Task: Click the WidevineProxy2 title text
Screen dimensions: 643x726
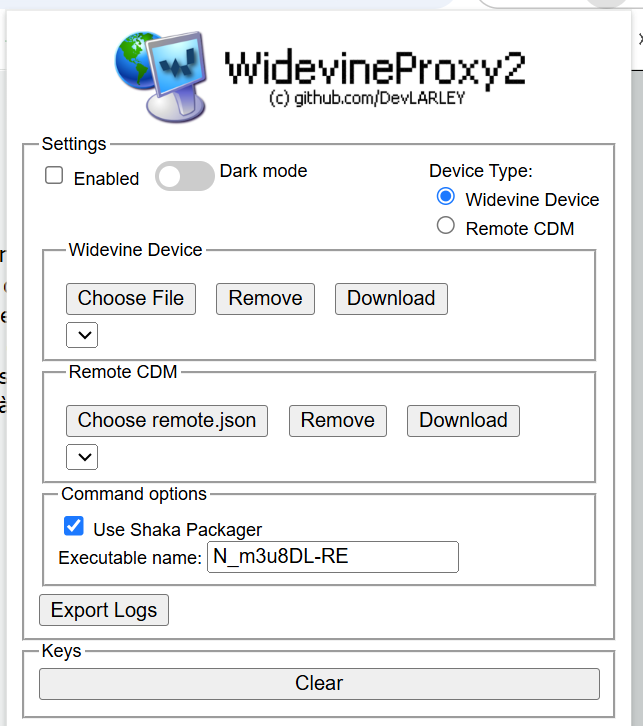Action: click(x=375, y=69)
